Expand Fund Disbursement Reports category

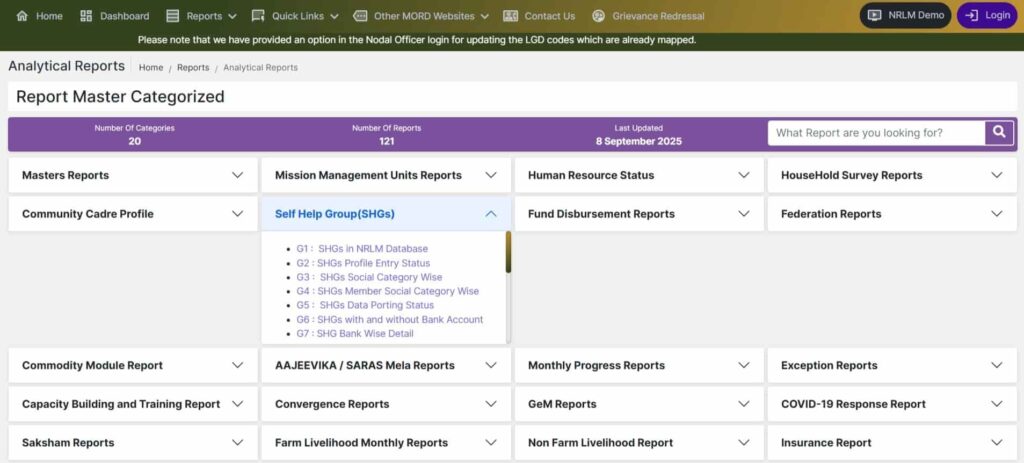click(x=639, y=214)
